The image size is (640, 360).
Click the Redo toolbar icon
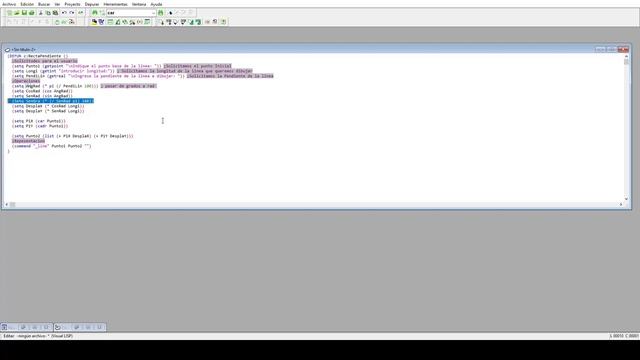[x=72, y=13]
